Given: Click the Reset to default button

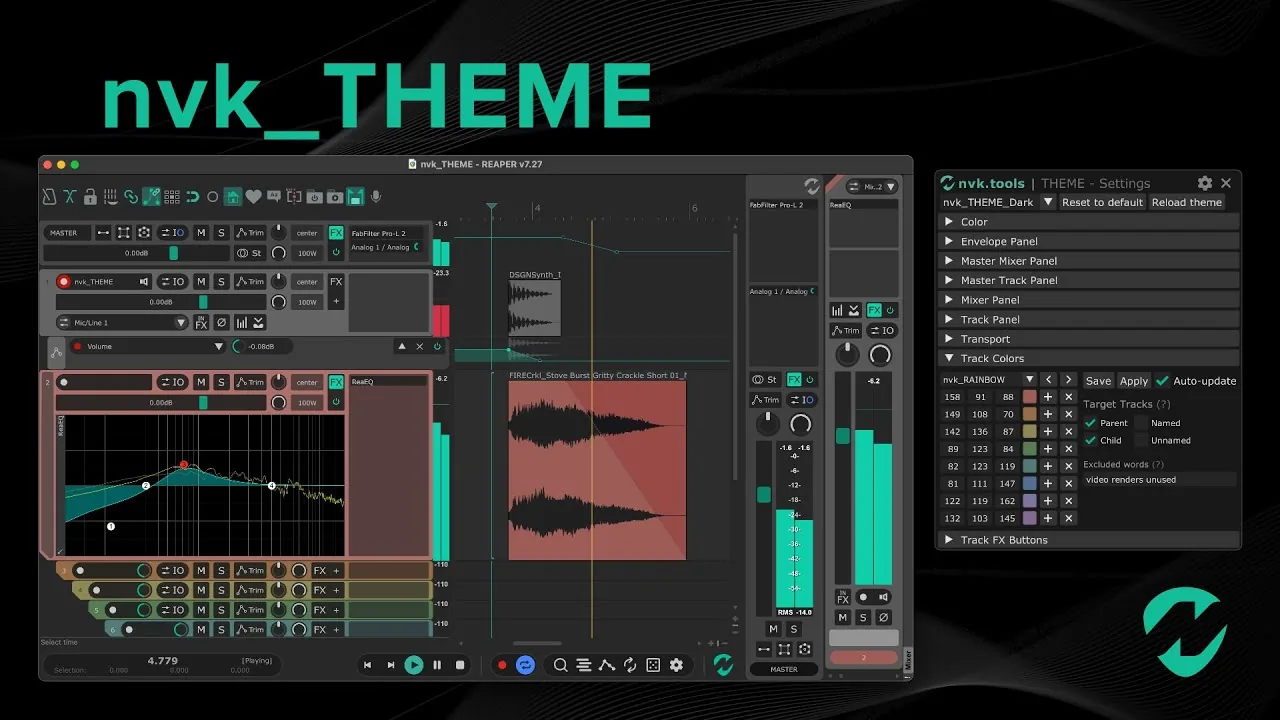Looking at the screenshot, I should (x=1102, y=202).
